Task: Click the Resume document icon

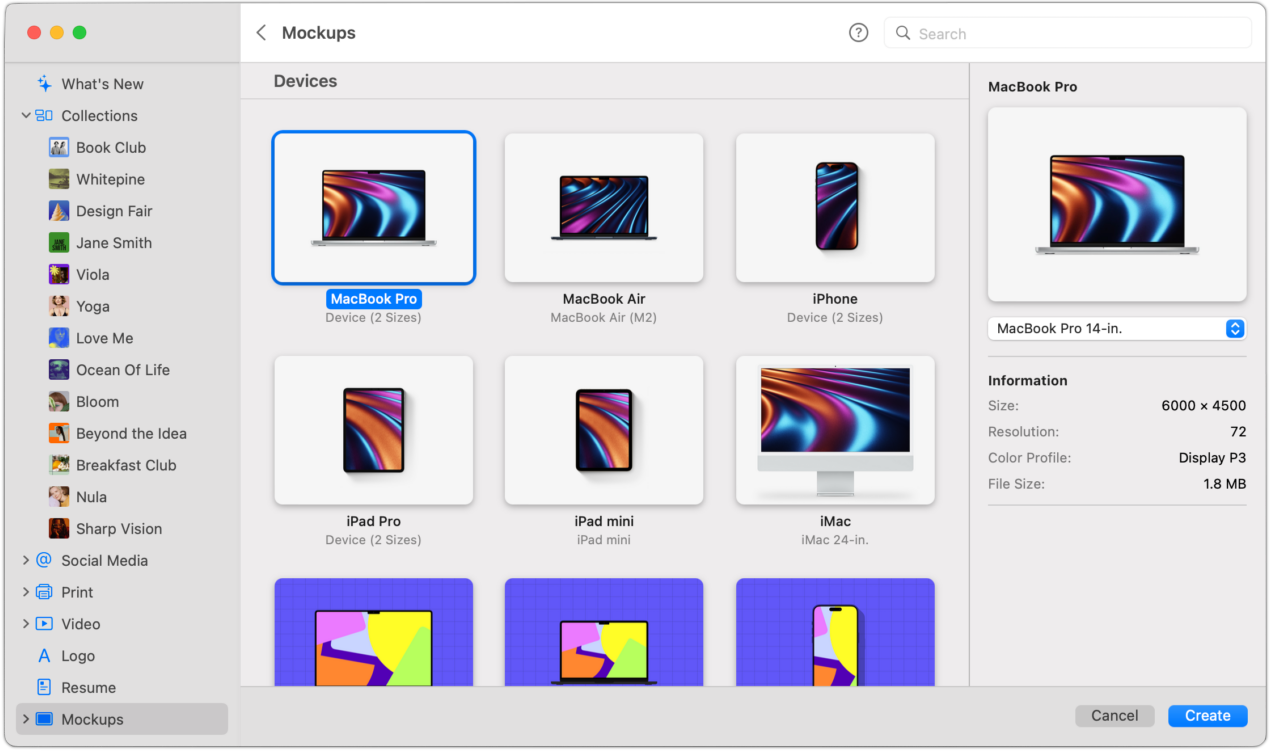Action: point(44,688)
